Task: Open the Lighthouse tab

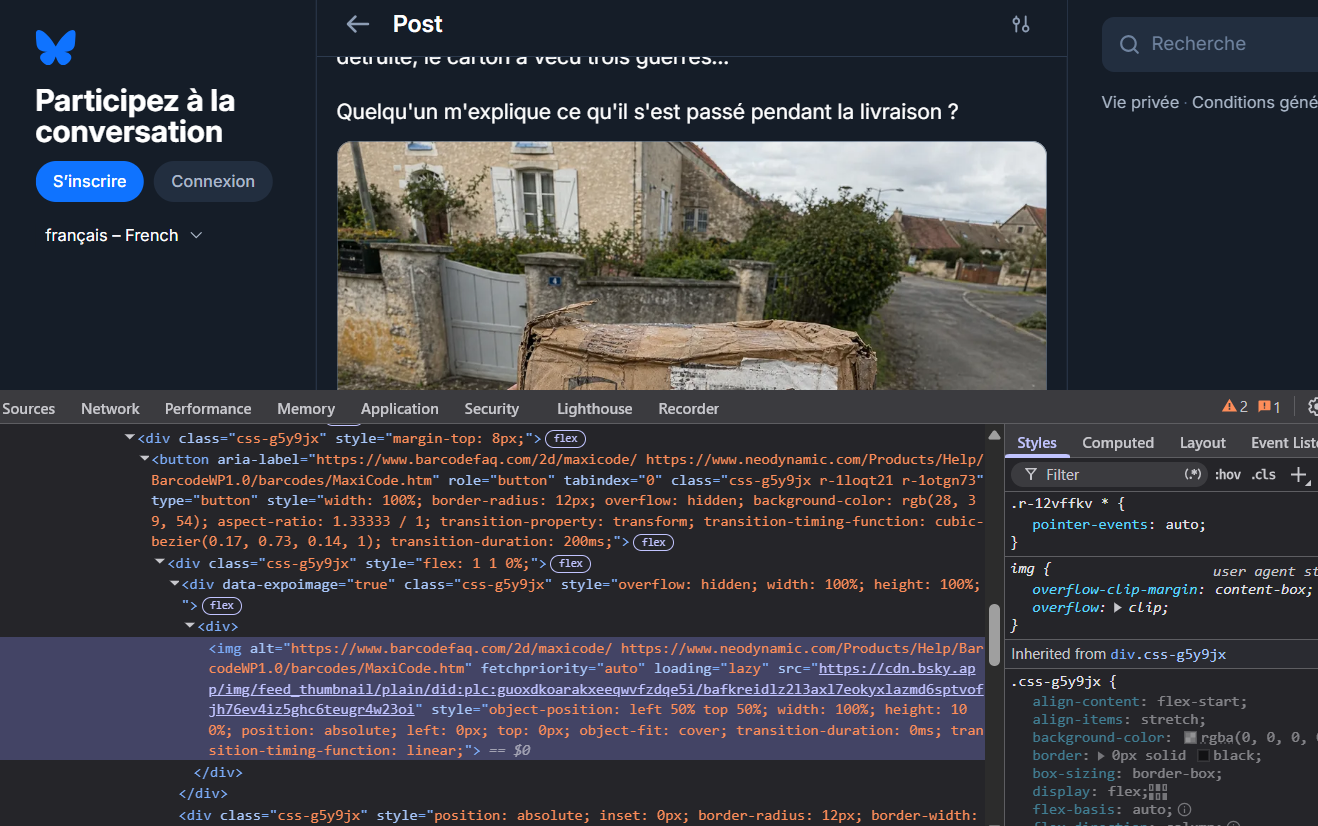Action: pos(594,408)
